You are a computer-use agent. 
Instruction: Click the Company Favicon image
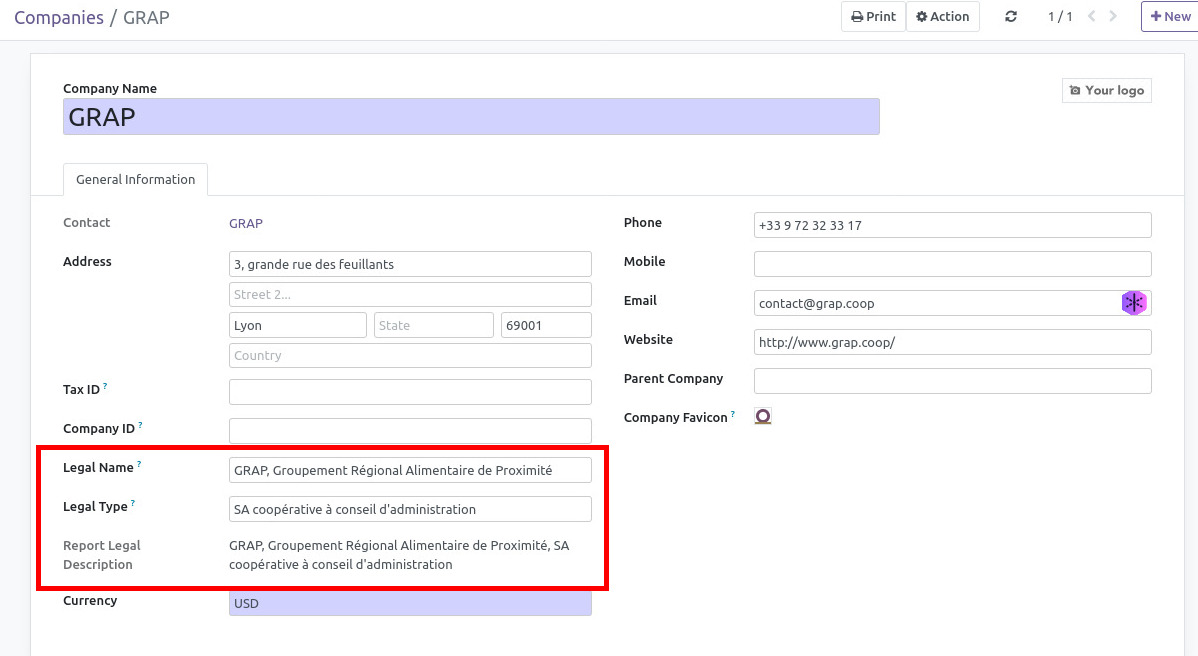pos(763,415)
